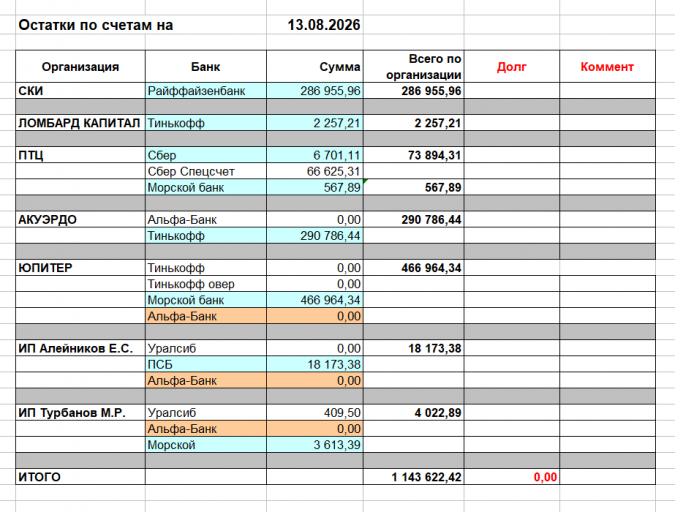Click the 'Сбер' bank cell
Image resolution: width=675 pixels, height=512 pixels.
(x=206, y=155)
